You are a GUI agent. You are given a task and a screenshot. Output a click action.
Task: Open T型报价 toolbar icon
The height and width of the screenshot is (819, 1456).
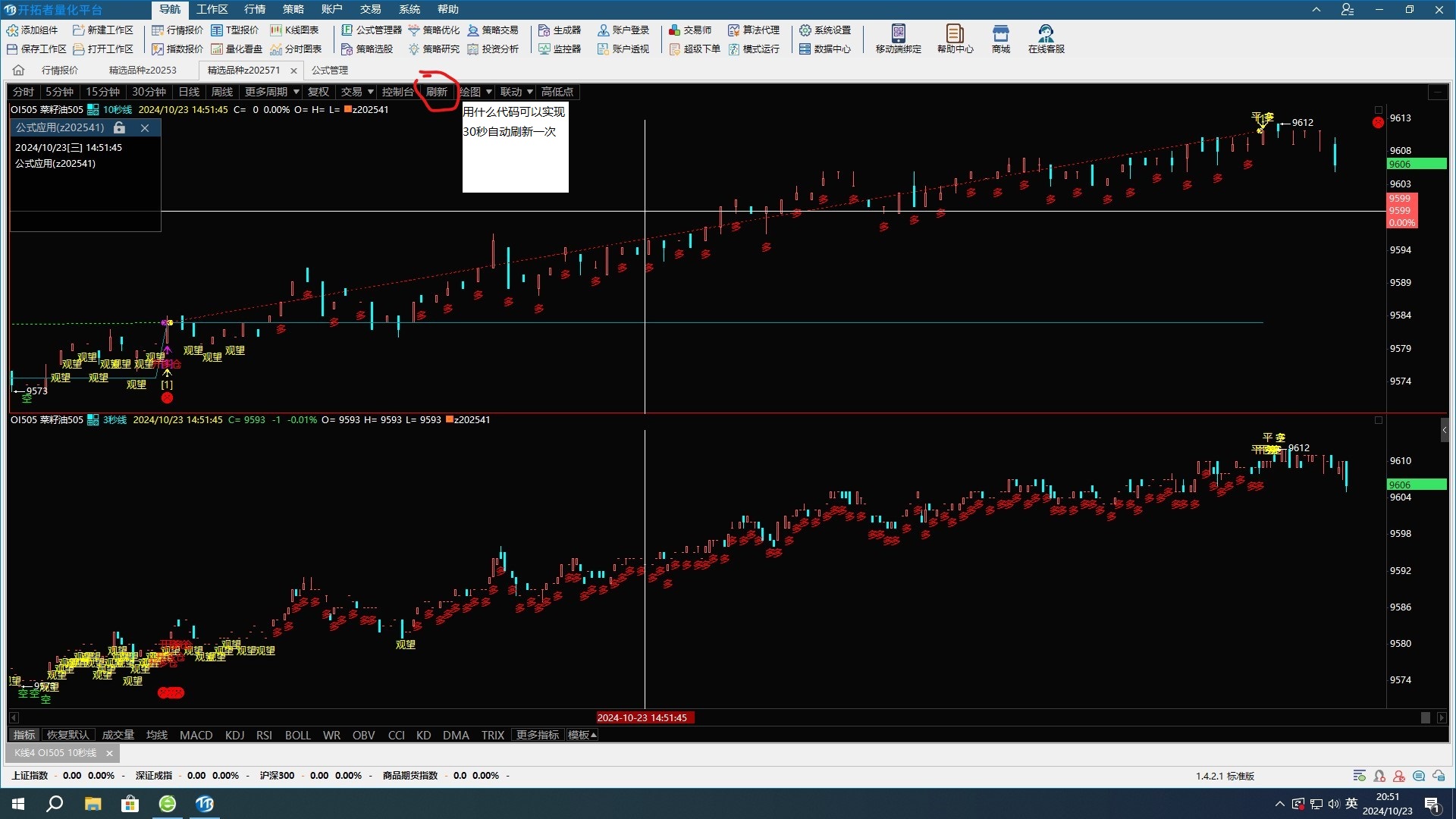(x=217, y=30)
